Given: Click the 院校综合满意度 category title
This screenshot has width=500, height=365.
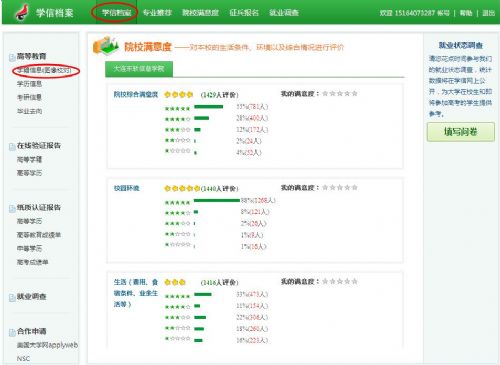Looking at the screenshot, I should click(x=136, y=94).
